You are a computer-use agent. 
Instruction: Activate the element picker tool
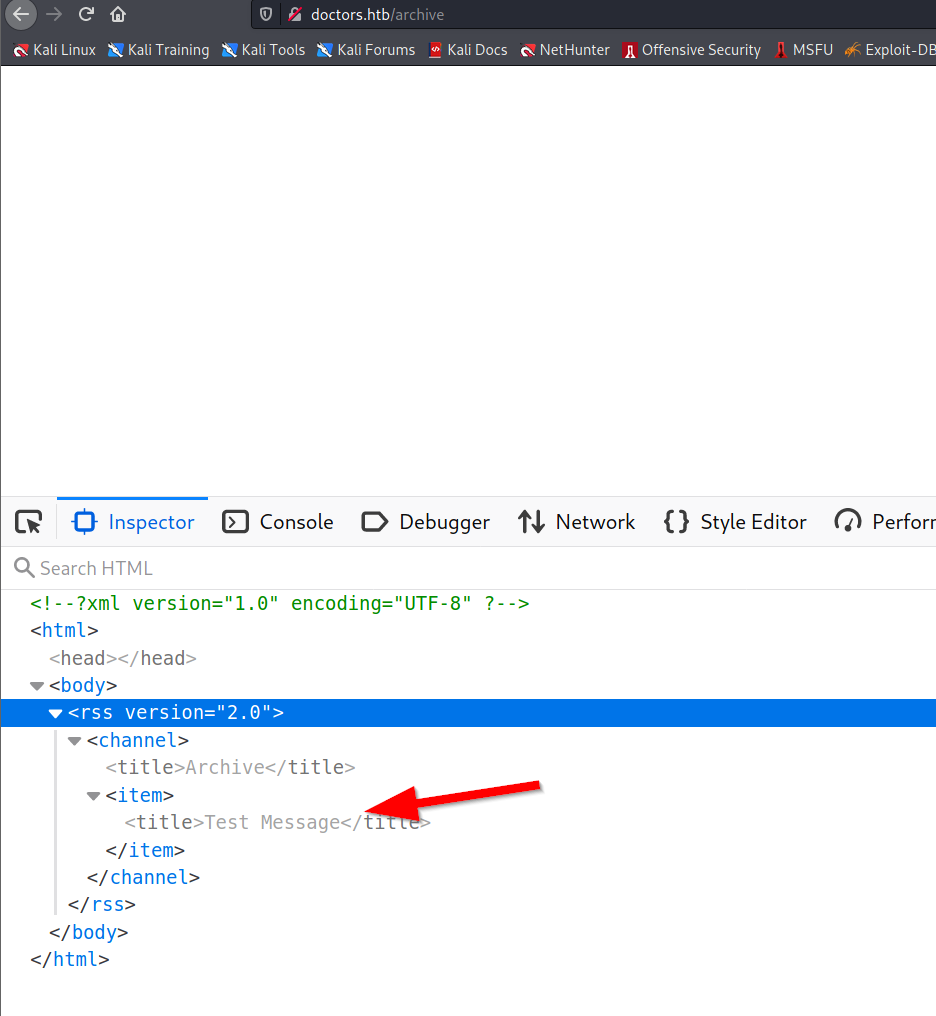[29, 522]
